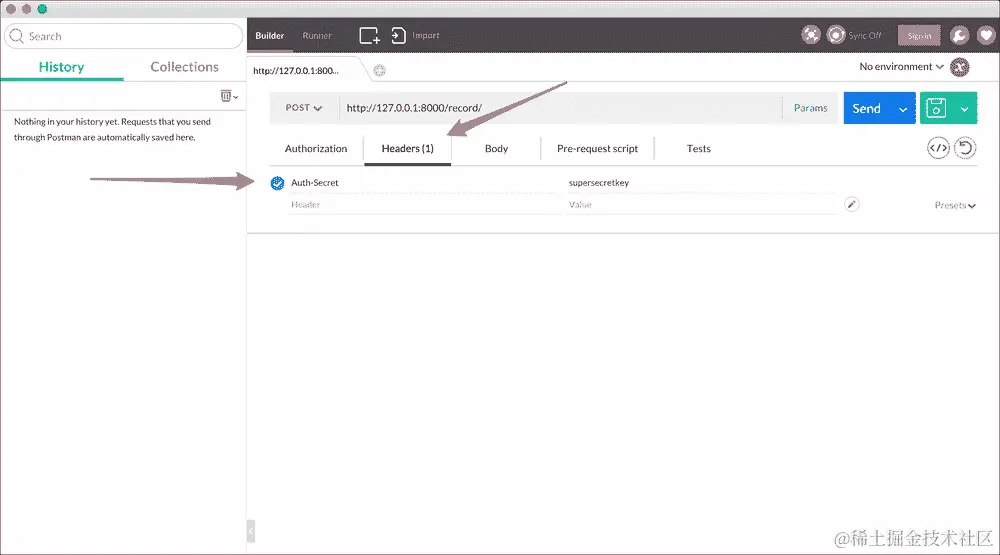Screen dimensions: 1000x555
Task: Click the empty Header key field
Action: [423, 205]
